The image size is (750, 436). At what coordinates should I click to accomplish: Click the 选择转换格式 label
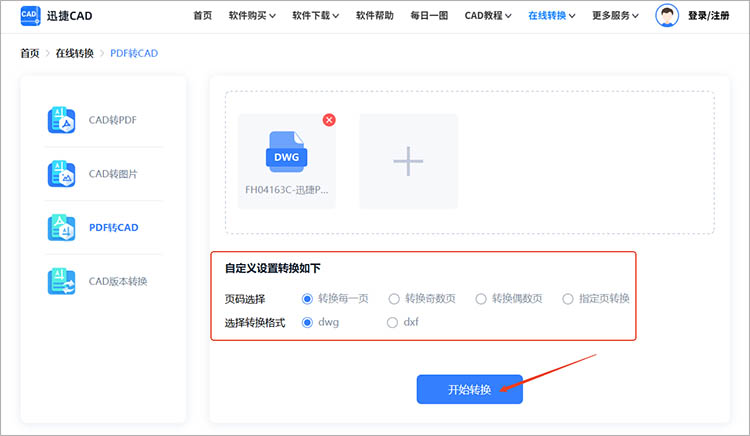(x=255, y=323)
